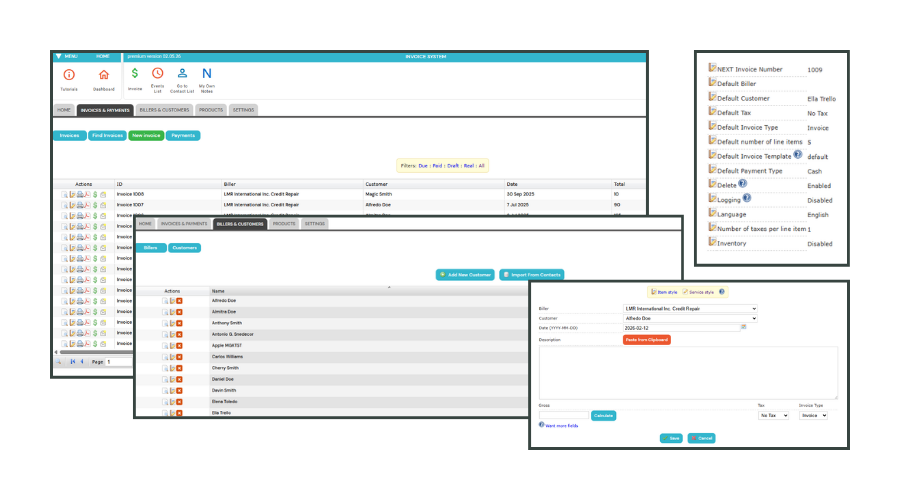Screen dimensions: 900x500
Task: Open the Events List clock icon
Action: coord(157,73)
